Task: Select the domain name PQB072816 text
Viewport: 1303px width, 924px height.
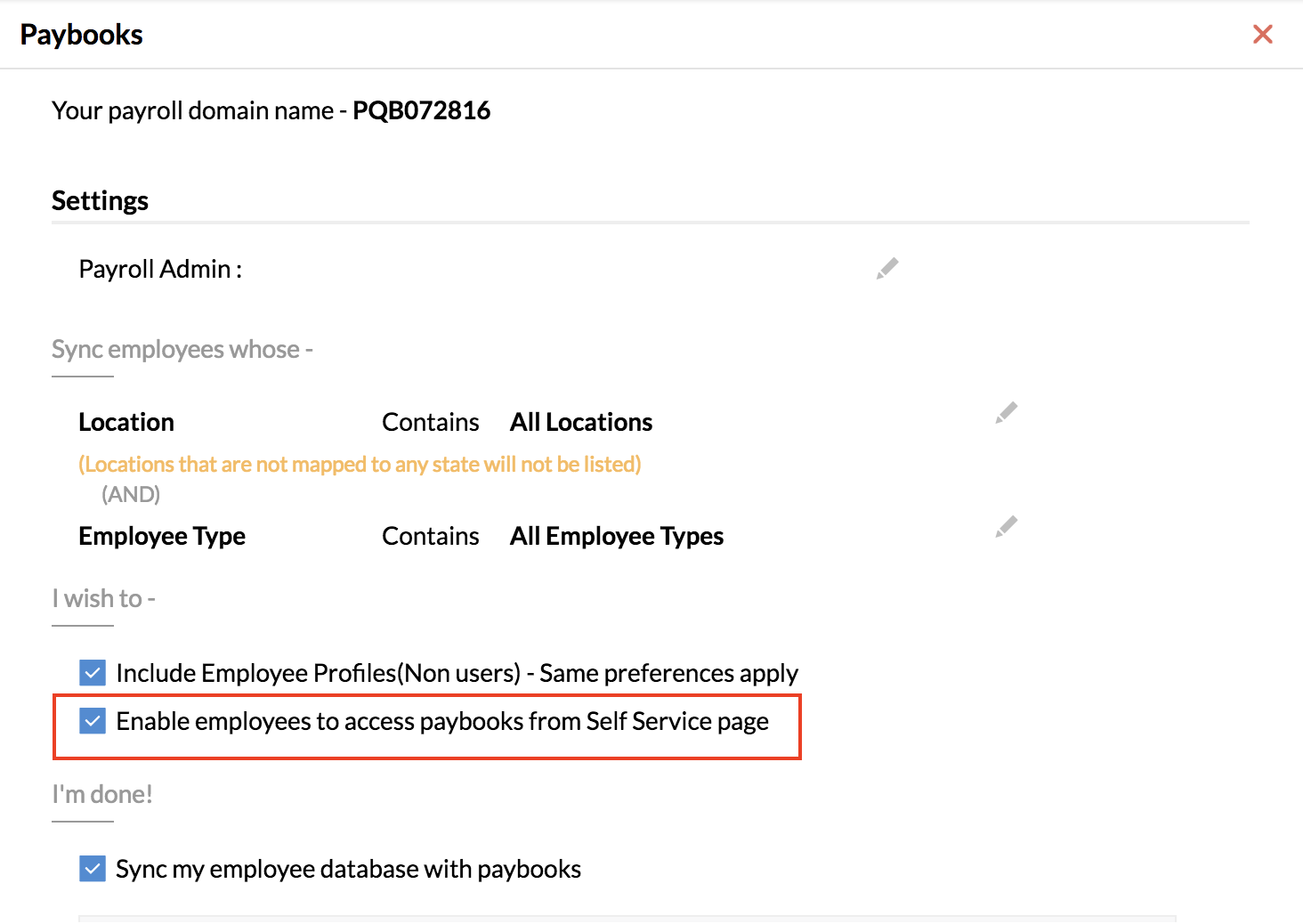Action: [x=422, y=110]
